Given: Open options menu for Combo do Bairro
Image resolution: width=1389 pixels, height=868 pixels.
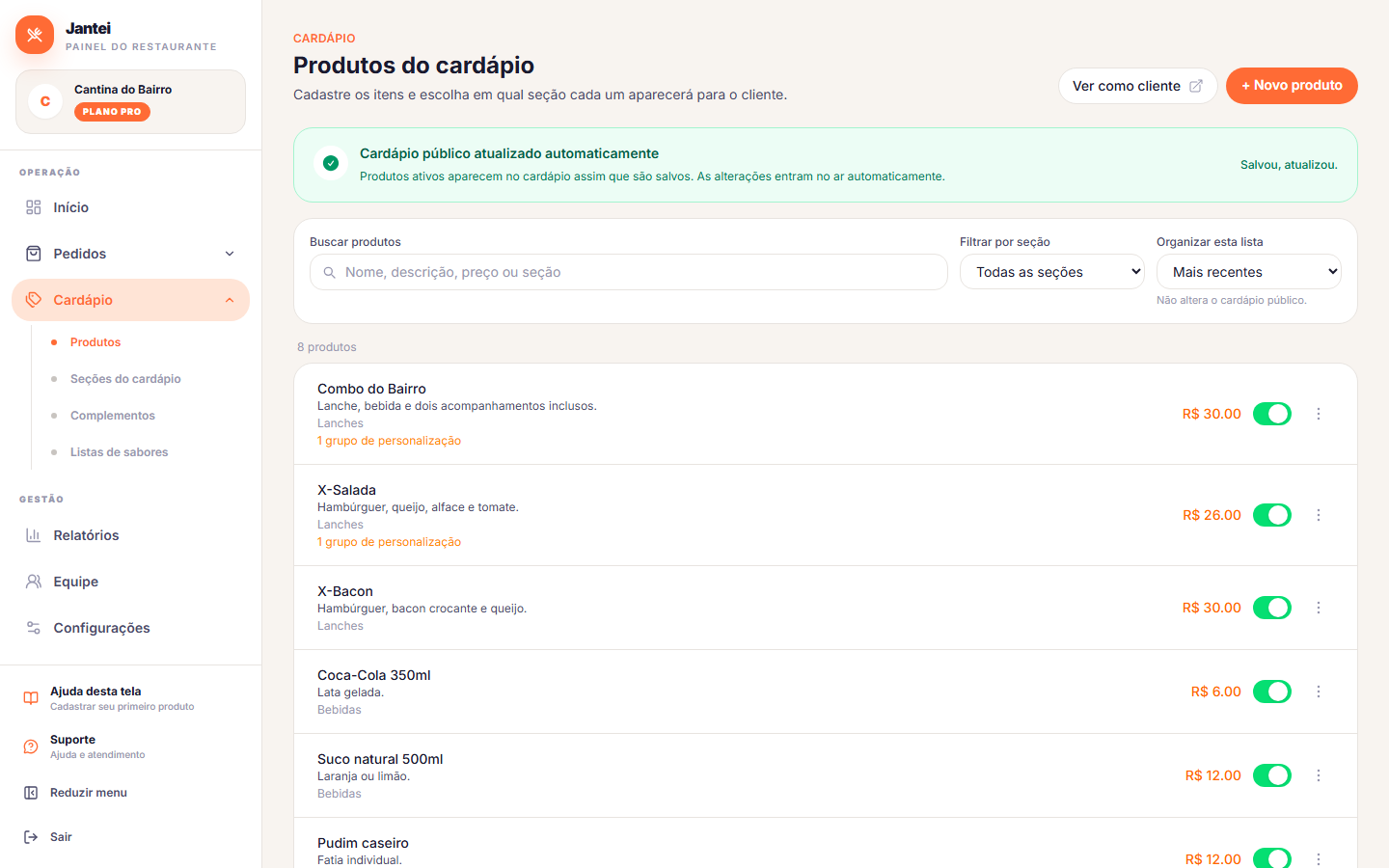Looking at the screenshot, I should pos(1319,414).
